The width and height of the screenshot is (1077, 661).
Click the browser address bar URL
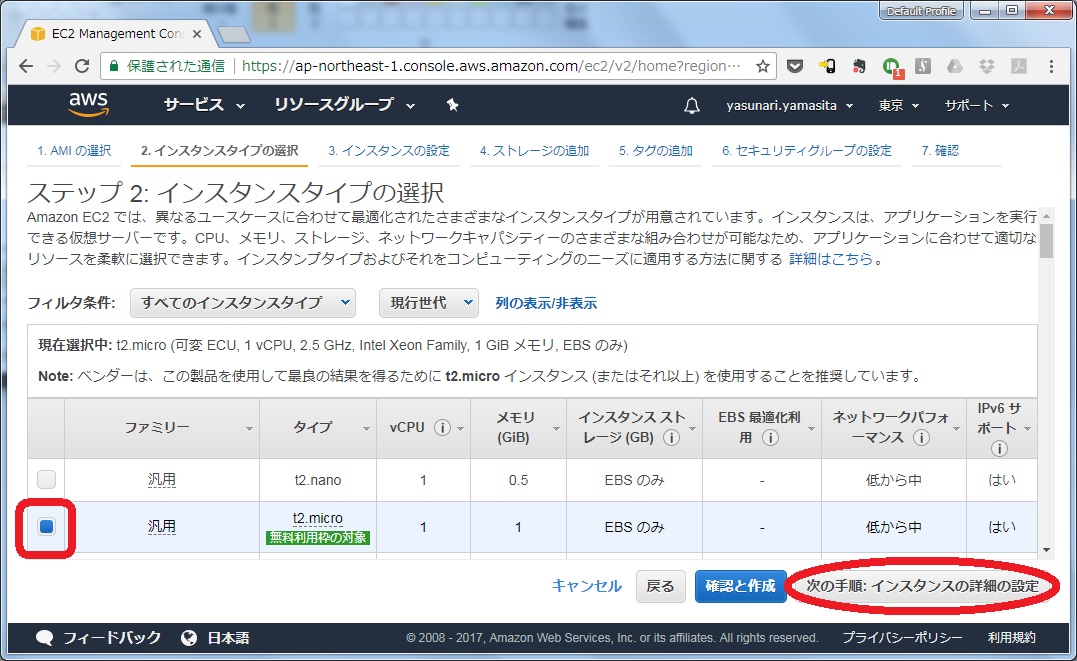(491, 66)
